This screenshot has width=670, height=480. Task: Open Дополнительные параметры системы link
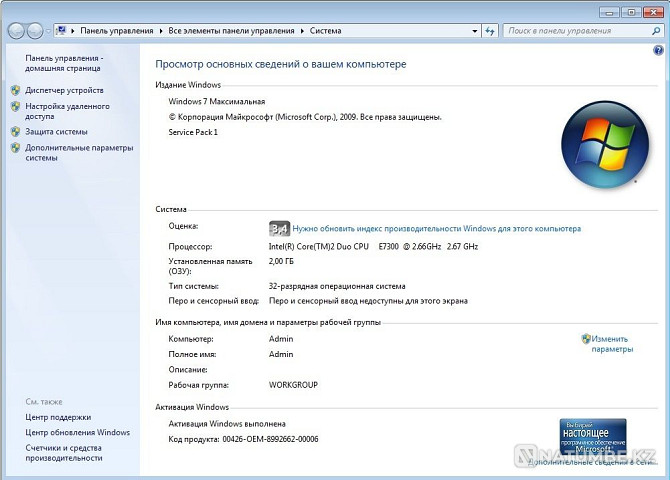click(x=79, y=153)
